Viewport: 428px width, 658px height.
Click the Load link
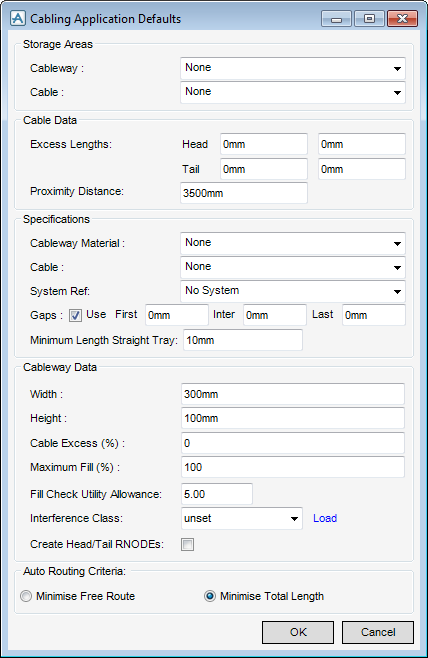coord(325,518)
